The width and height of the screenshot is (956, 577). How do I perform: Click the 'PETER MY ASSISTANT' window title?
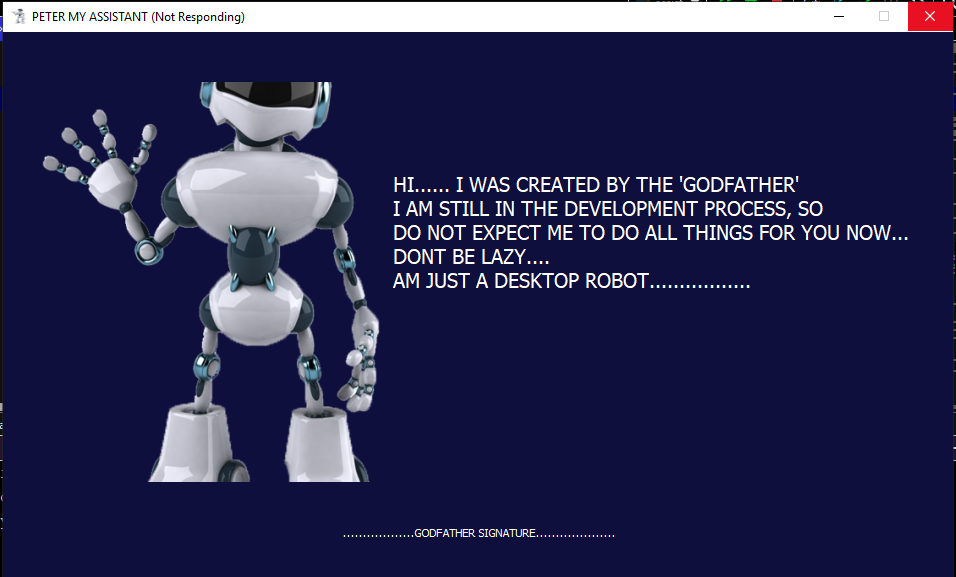point(138,16)
